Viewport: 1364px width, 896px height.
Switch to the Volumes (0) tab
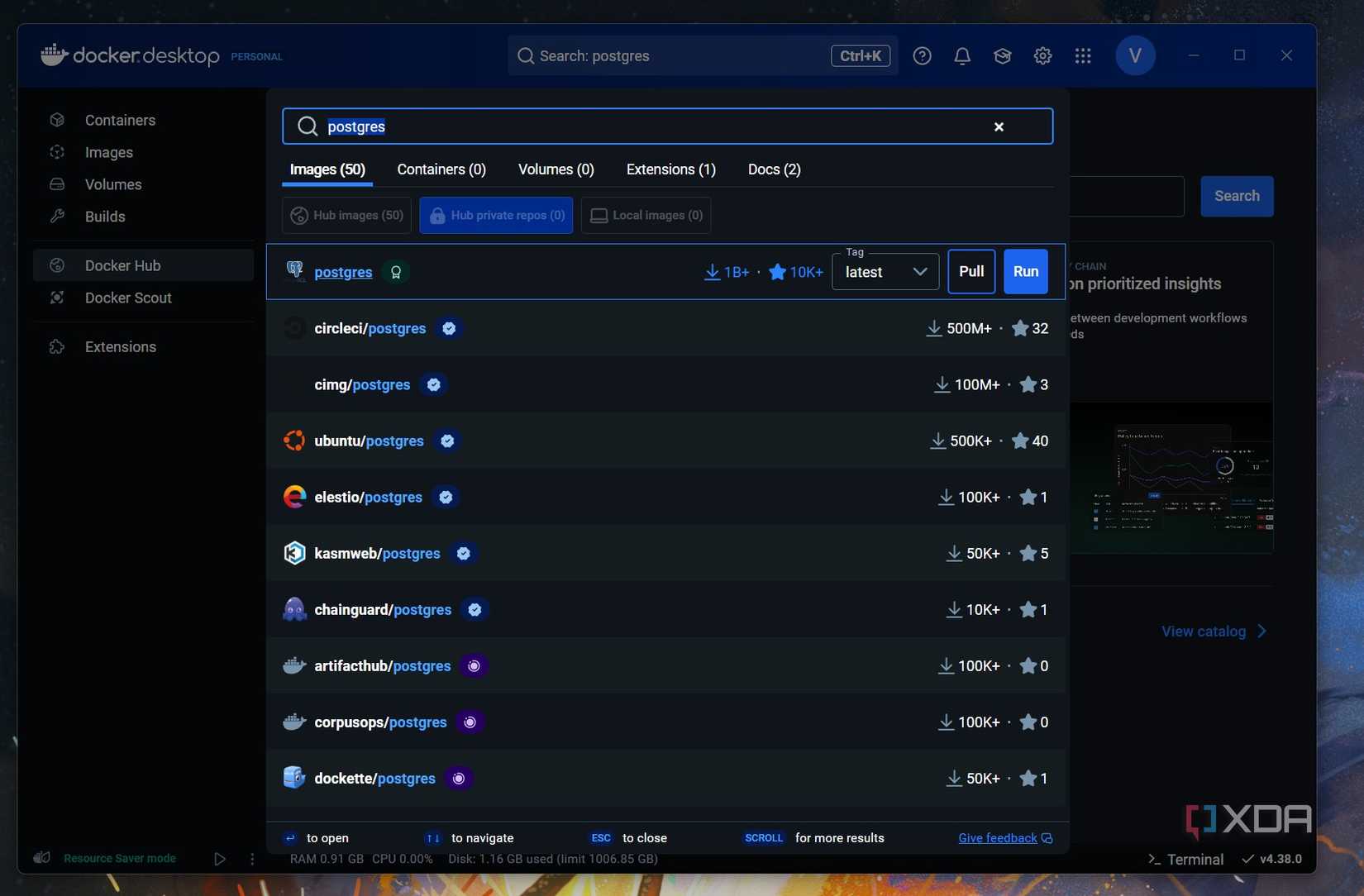[556, 169]
